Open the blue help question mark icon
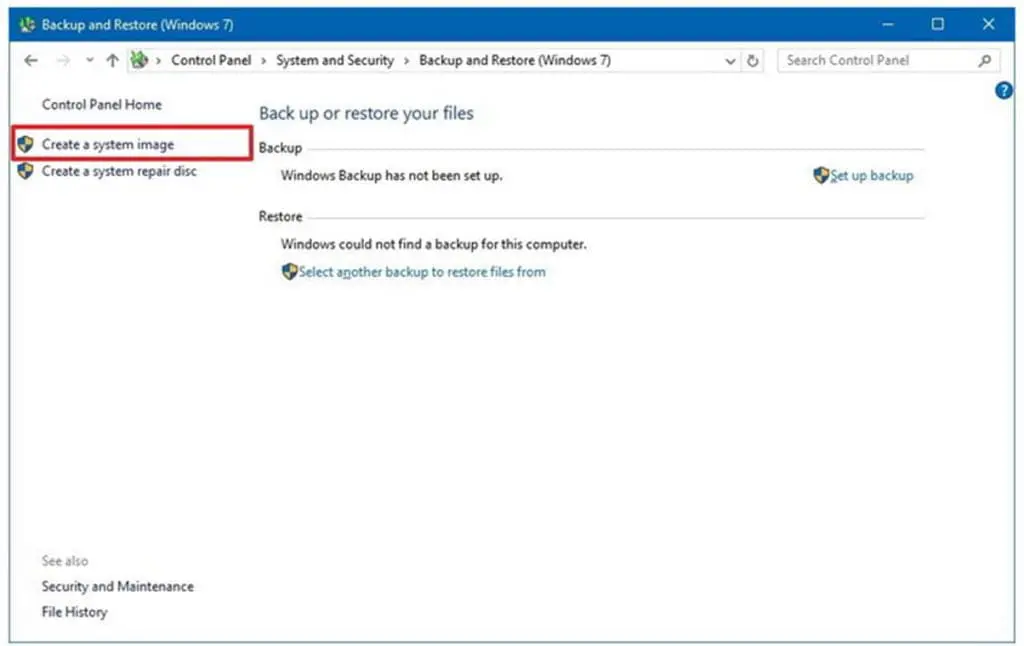The width and height of the screenshot is (1024, 646). [1004, 91]
